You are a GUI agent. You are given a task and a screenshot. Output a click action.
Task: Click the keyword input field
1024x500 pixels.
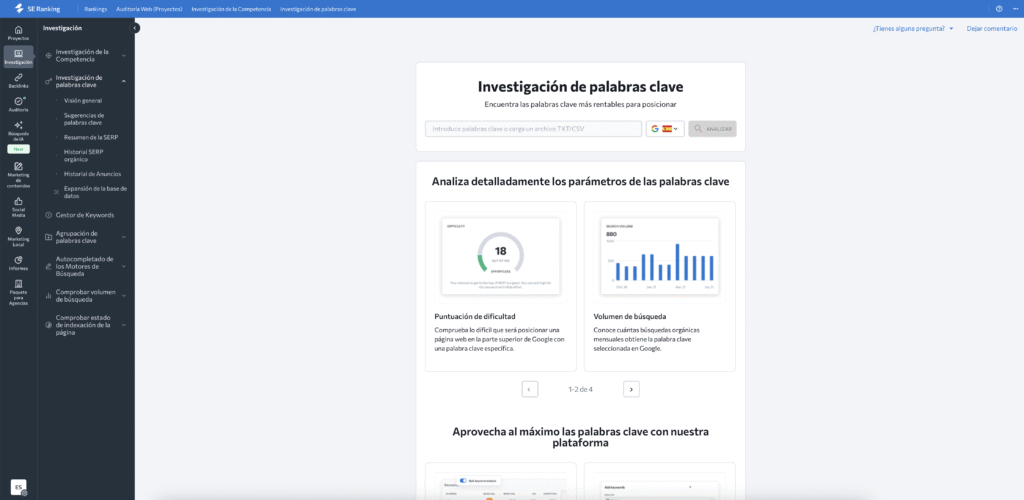533,129
